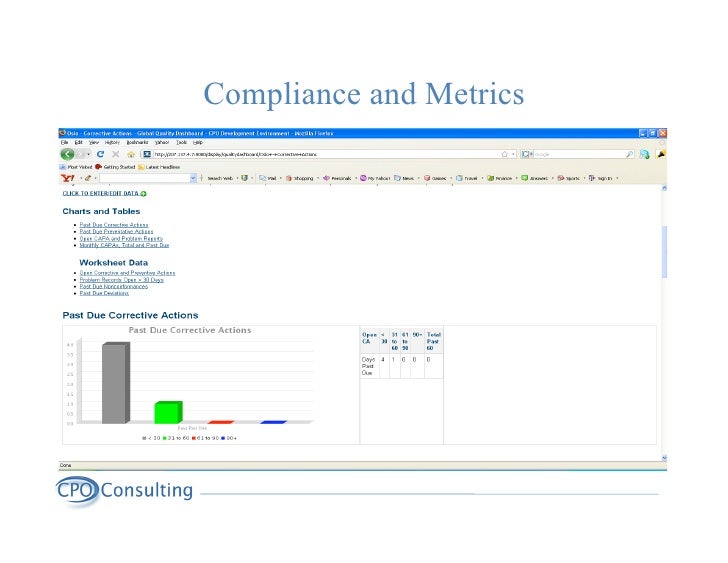Open Finance on the Yahoo toolbar
This screenshot has width=728, height=563.
[500, 178]
